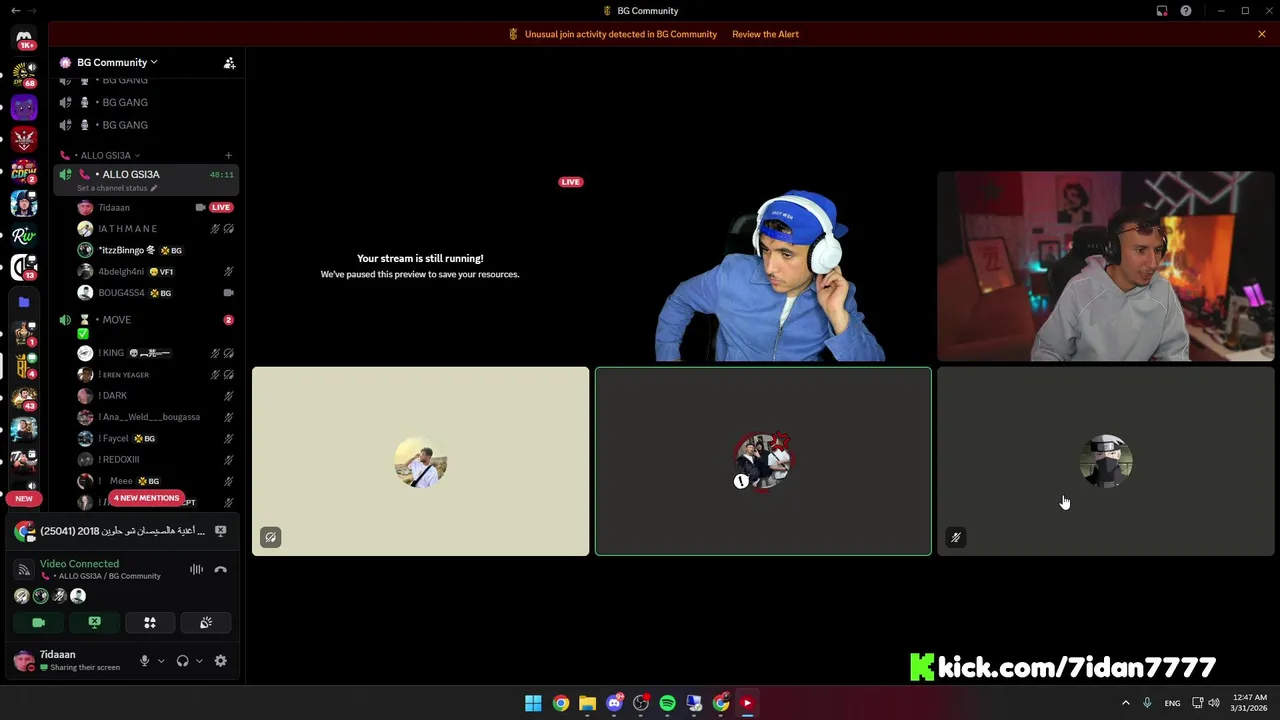Open the purple cat-face server icon

24,107
